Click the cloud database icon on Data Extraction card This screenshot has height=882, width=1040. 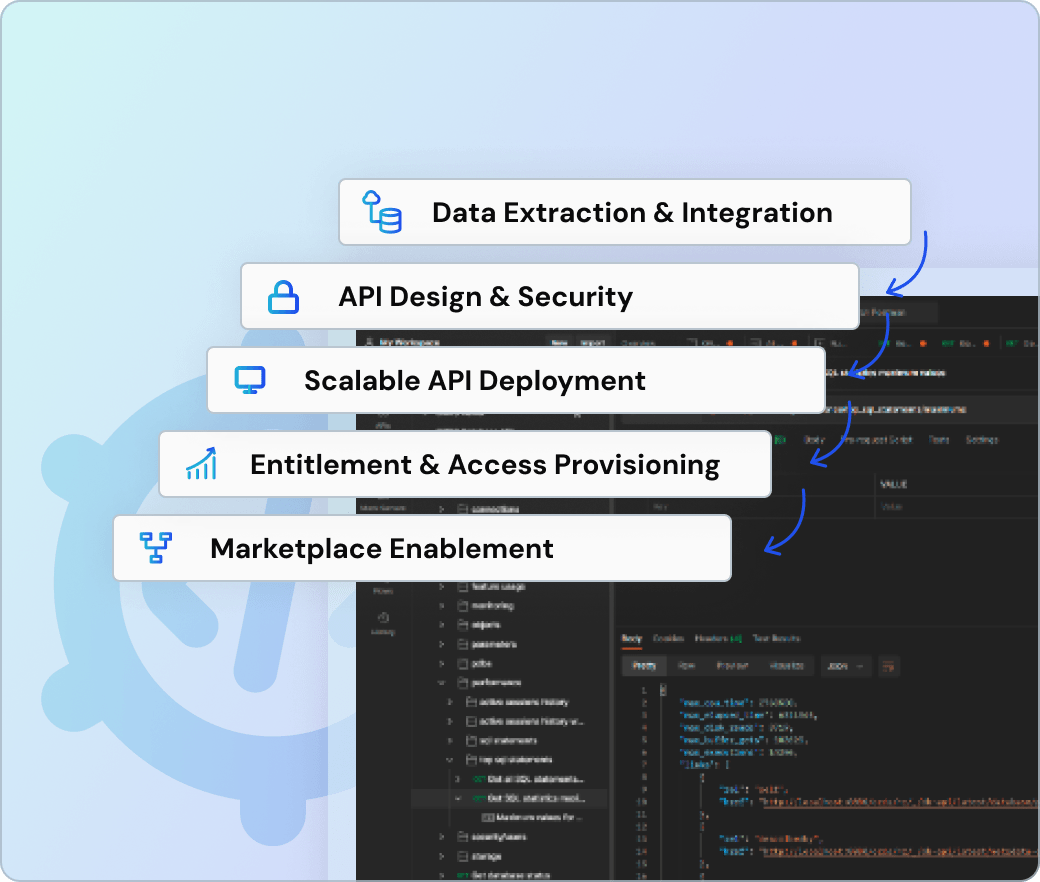coord(381,212)
